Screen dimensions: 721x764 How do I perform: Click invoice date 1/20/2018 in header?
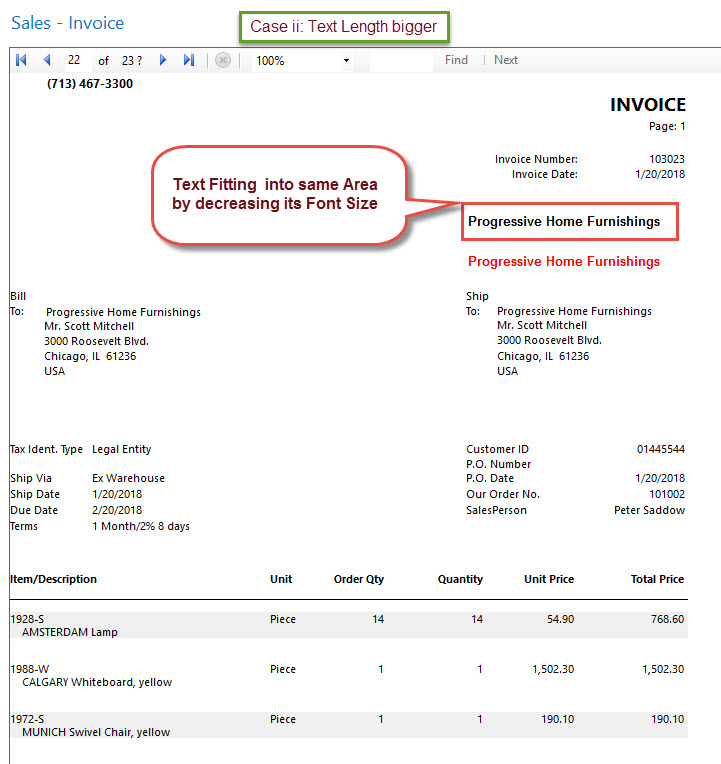coord(660,174)
